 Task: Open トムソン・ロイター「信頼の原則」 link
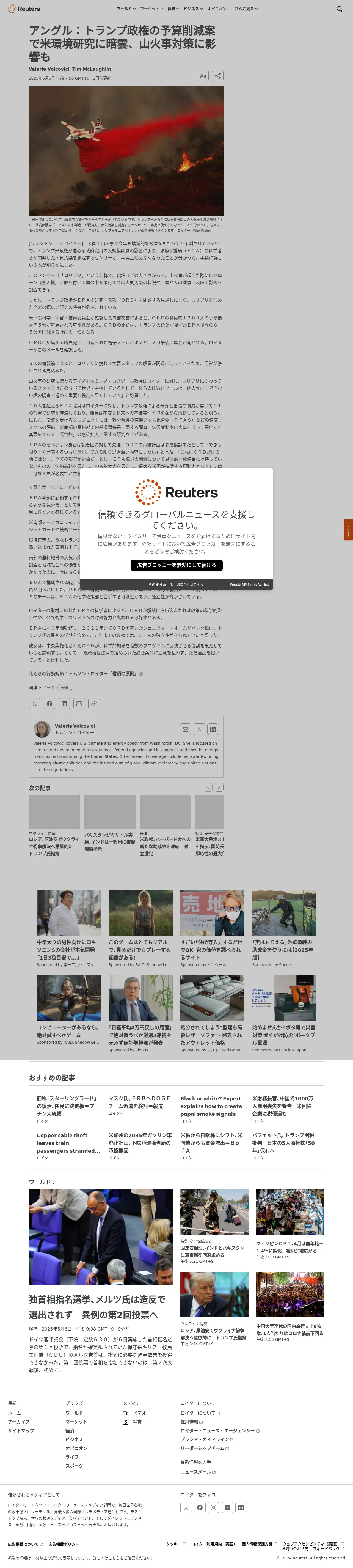[105, 674]
